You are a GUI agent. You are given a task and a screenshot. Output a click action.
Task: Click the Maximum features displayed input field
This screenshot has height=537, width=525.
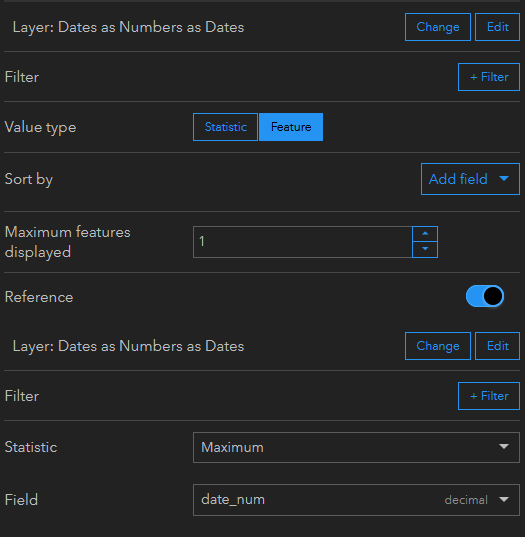tap(303, 242)
